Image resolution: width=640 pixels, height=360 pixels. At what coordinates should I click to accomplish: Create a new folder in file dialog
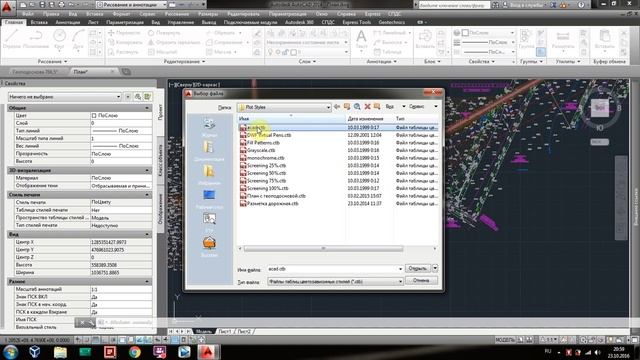click(x=377, y=107)
